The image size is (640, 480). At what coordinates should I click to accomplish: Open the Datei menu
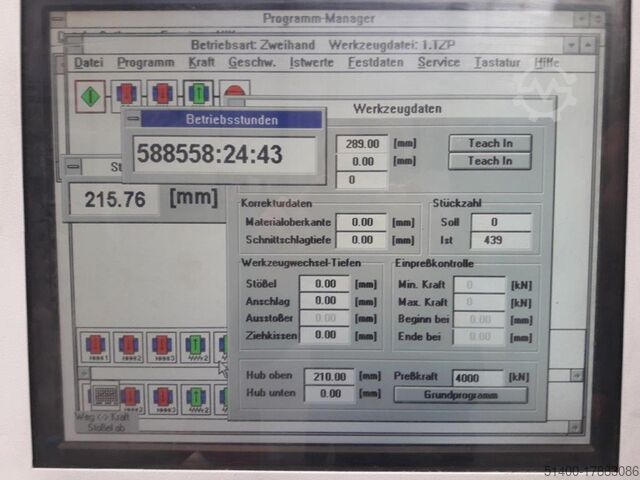(88, 62)
